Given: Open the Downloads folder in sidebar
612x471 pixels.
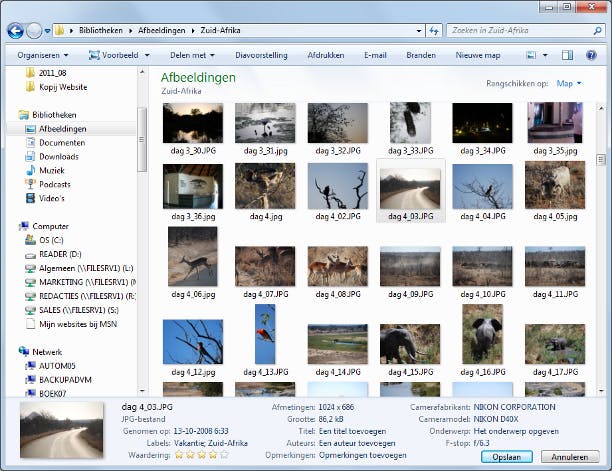Looking at the screenshot, I should pyautogui.click(x=59, y=157).
